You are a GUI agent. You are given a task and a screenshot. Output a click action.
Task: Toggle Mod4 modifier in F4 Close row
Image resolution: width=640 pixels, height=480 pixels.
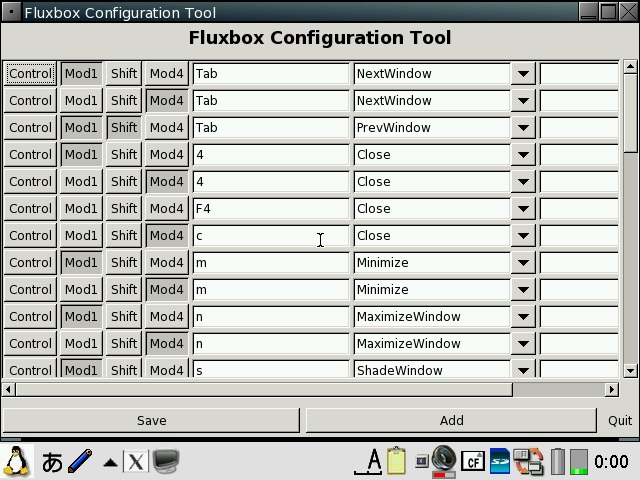[167, 209]
